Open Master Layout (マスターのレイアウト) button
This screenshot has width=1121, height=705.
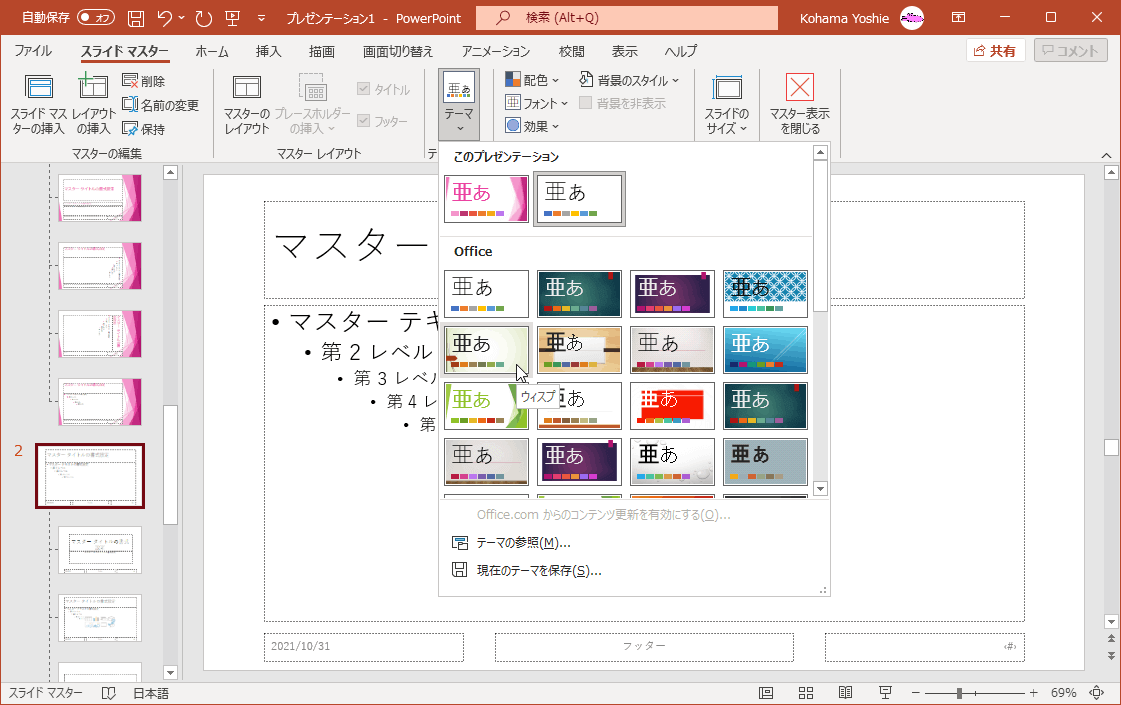[x=247, y=104]
